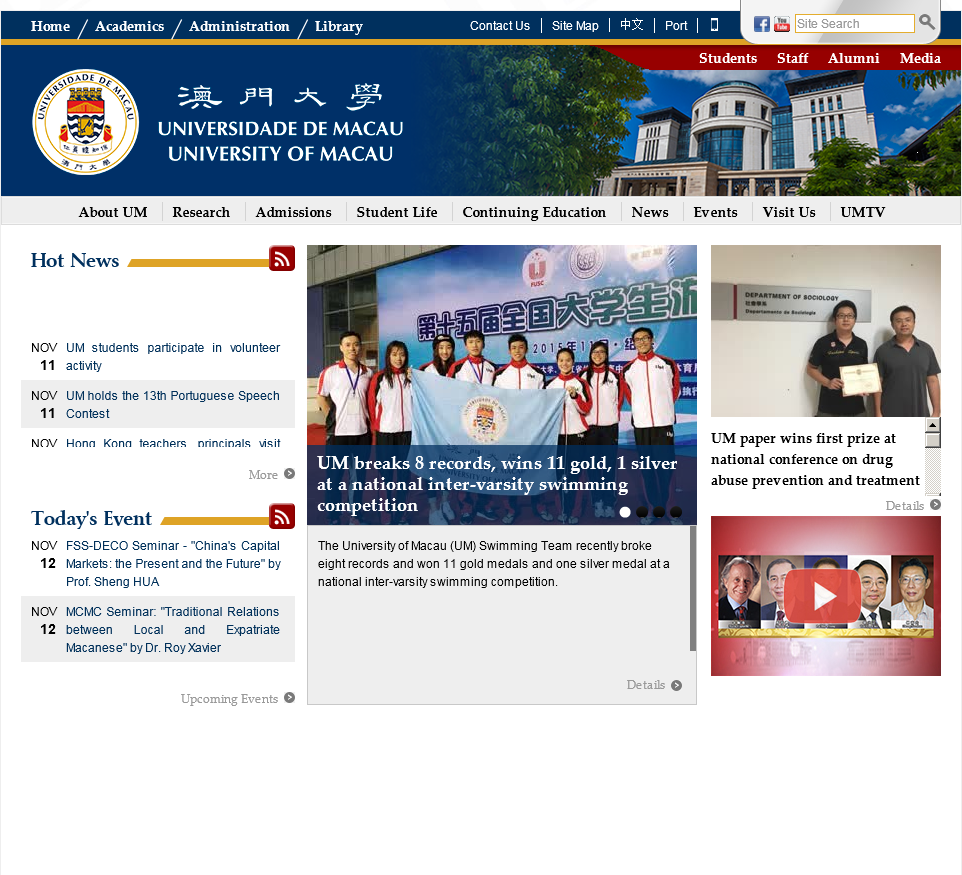Switch to the Alumni tab
Image resolution: width=962 pixels, height=875 pixels.
[853, 58]
